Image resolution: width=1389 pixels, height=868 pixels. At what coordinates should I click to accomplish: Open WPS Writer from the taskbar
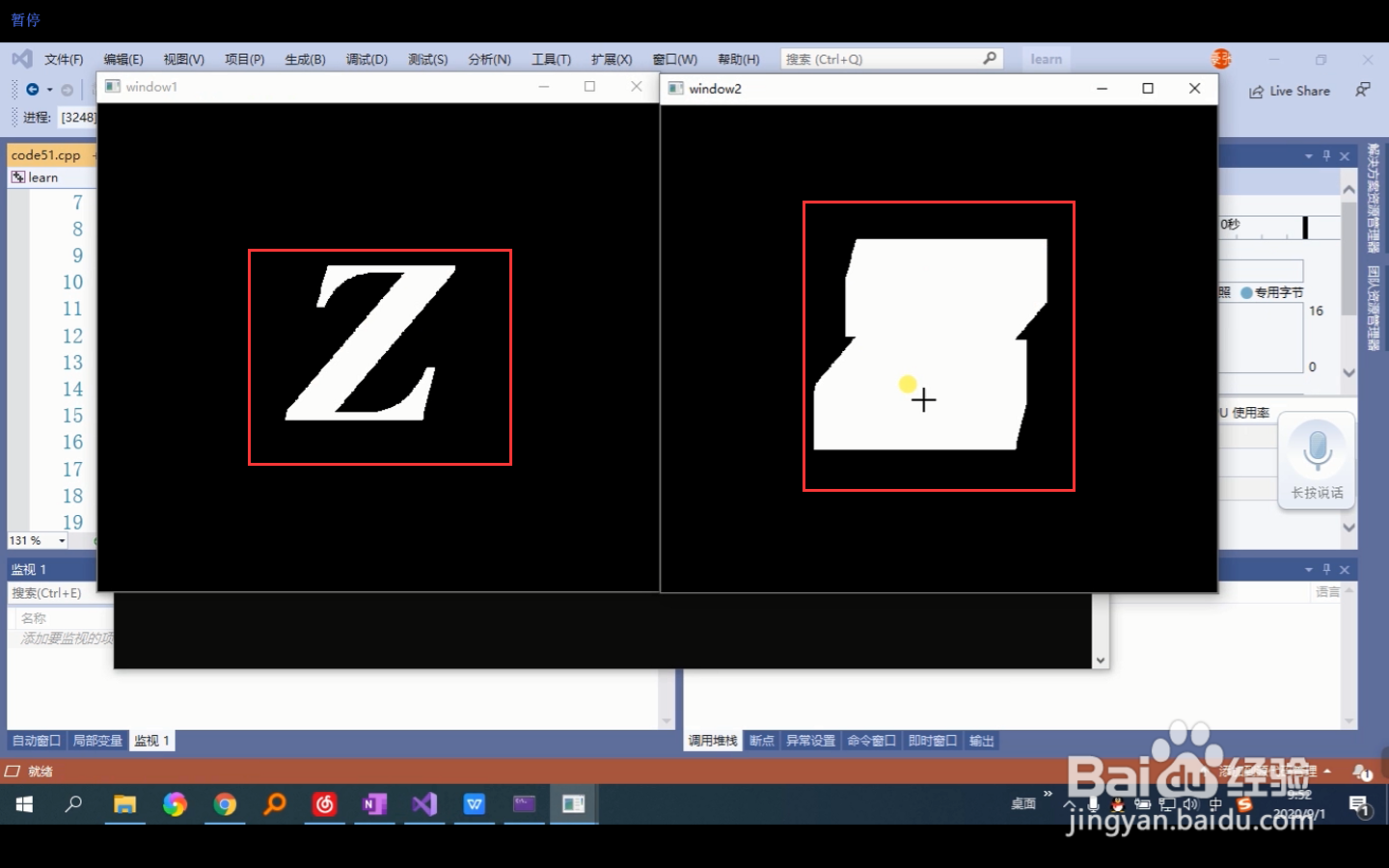click(x=475, y=804)
